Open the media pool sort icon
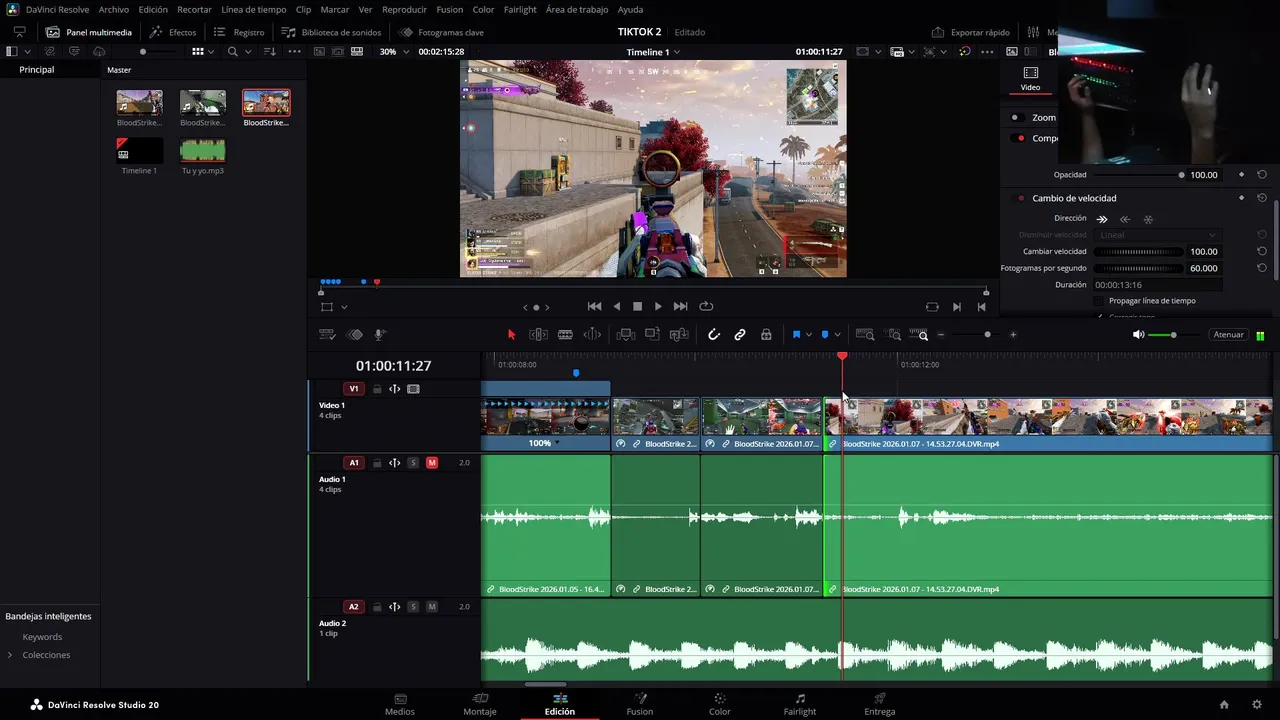The image size is (1280, 720). [270, 51]
